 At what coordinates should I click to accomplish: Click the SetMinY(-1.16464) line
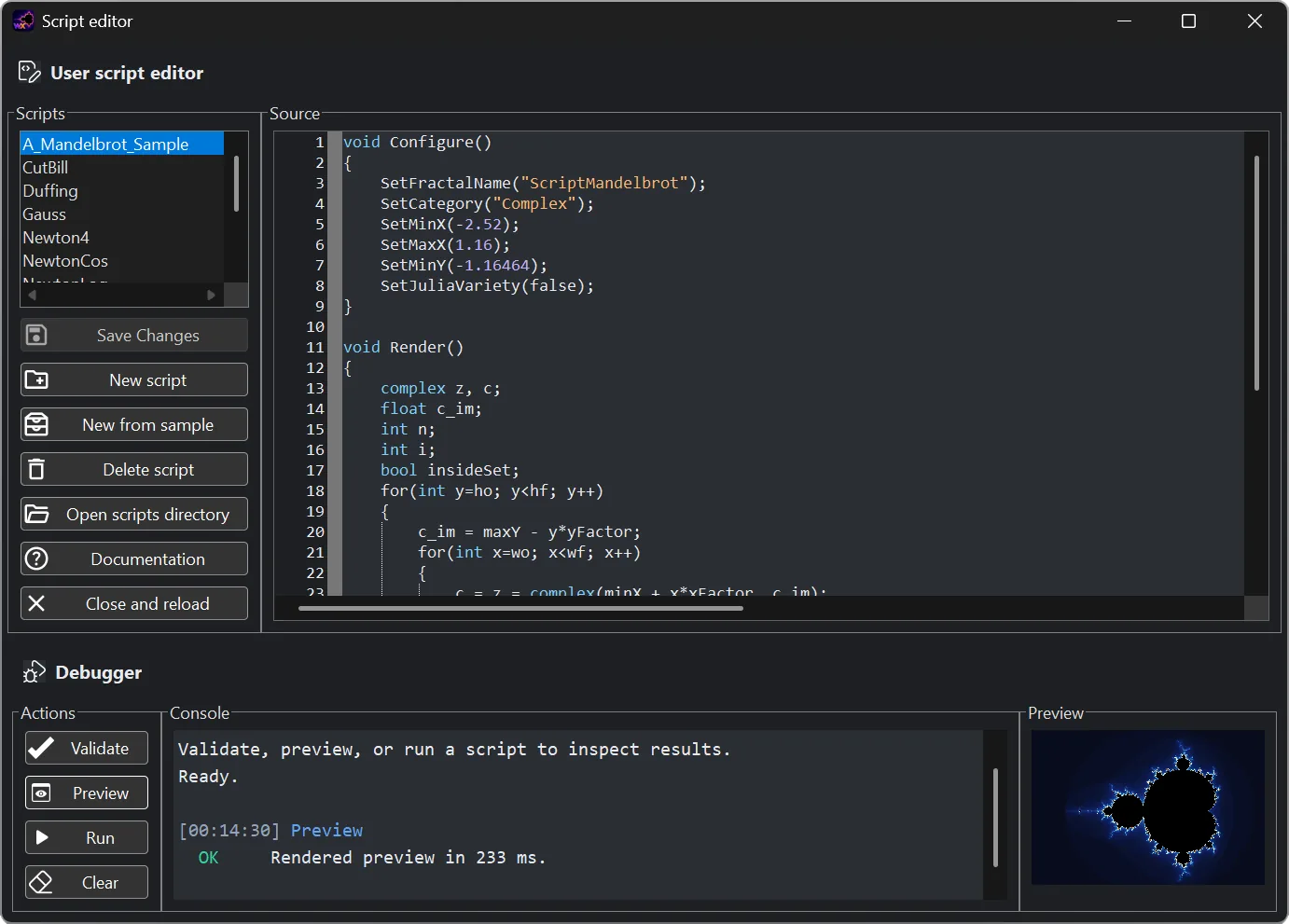464,265
